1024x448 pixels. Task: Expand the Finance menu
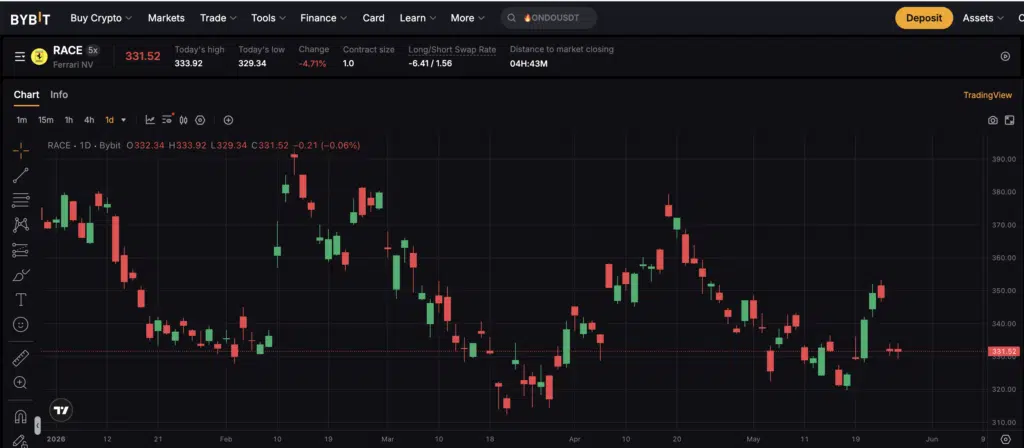click(x=324, y=18)
